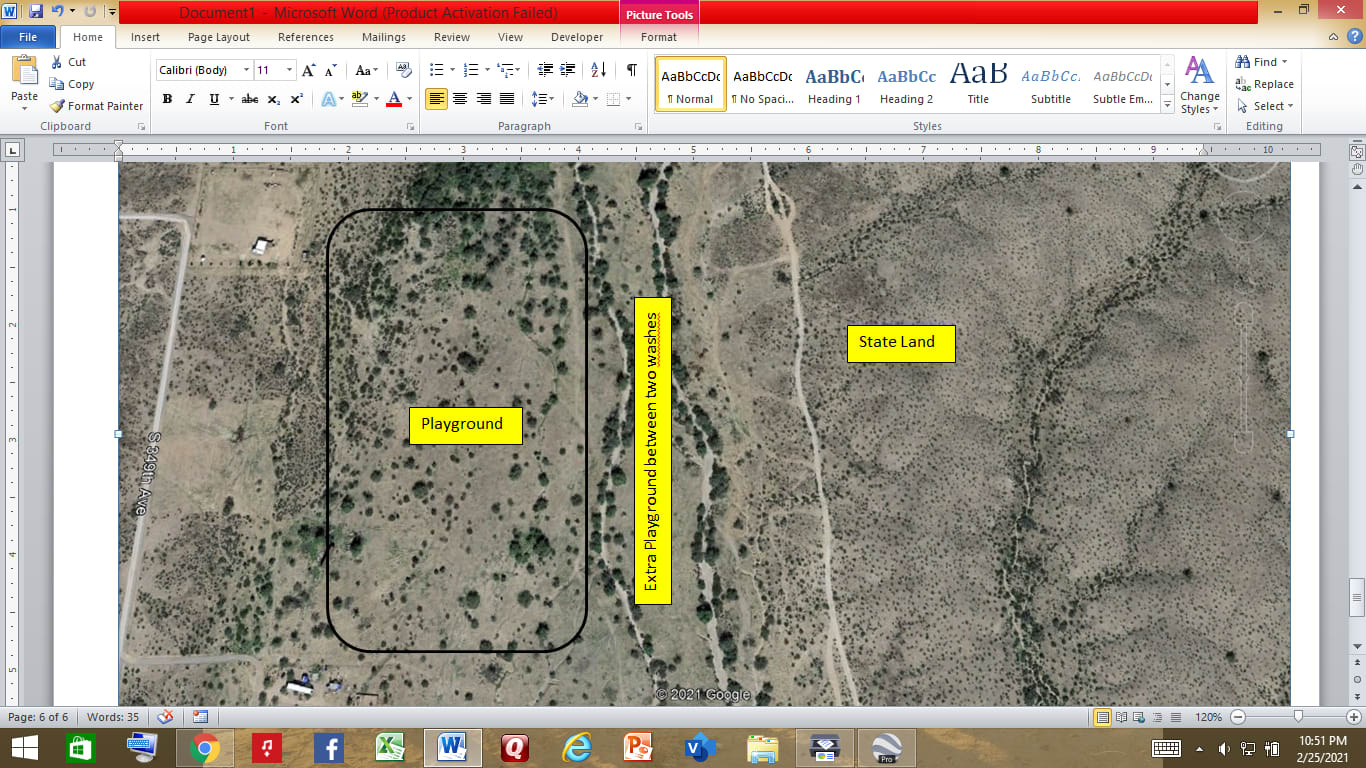Toggle italic formatting
This screenshot has width=1366, height=768.
click(190, 99)
